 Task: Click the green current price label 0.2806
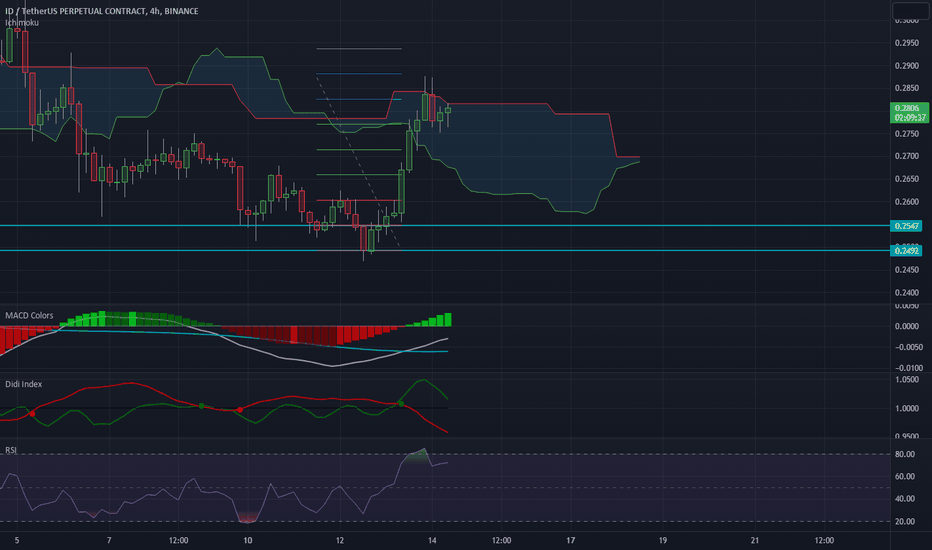pyautogui.click(x=909, y=112)
